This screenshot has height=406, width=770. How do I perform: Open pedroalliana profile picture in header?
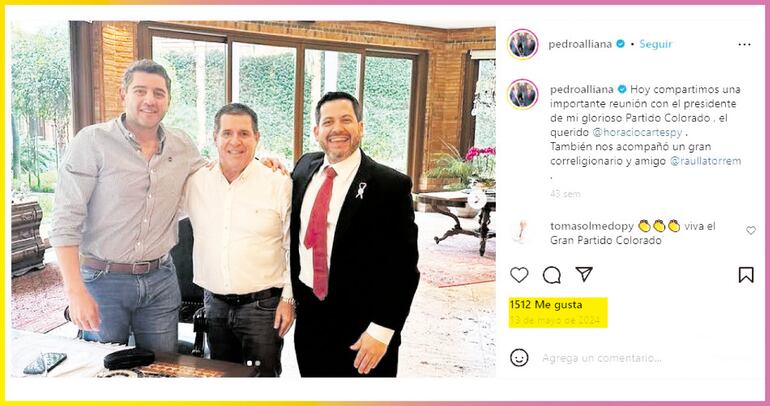click(522, 44)
